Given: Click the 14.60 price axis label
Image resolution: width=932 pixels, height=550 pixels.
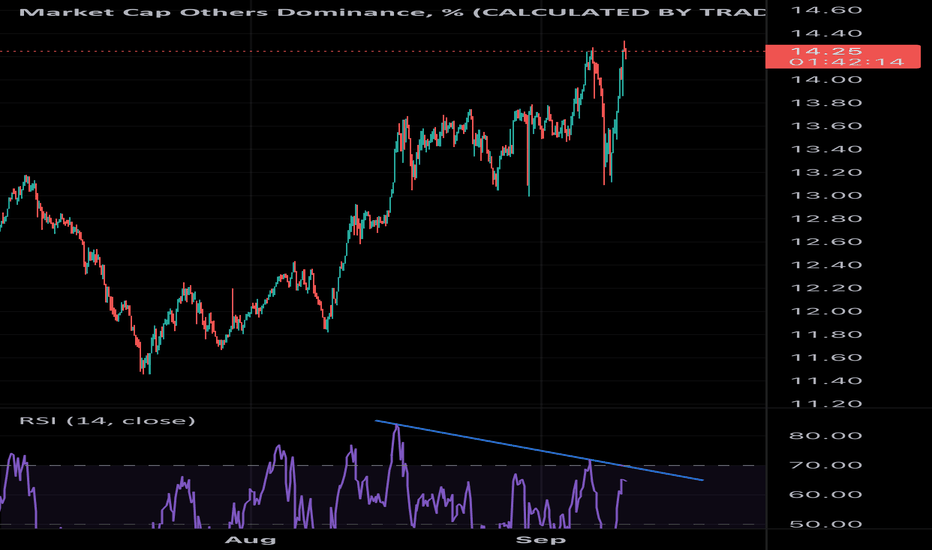Looking at the screenshot, I should tap(826, 10).
